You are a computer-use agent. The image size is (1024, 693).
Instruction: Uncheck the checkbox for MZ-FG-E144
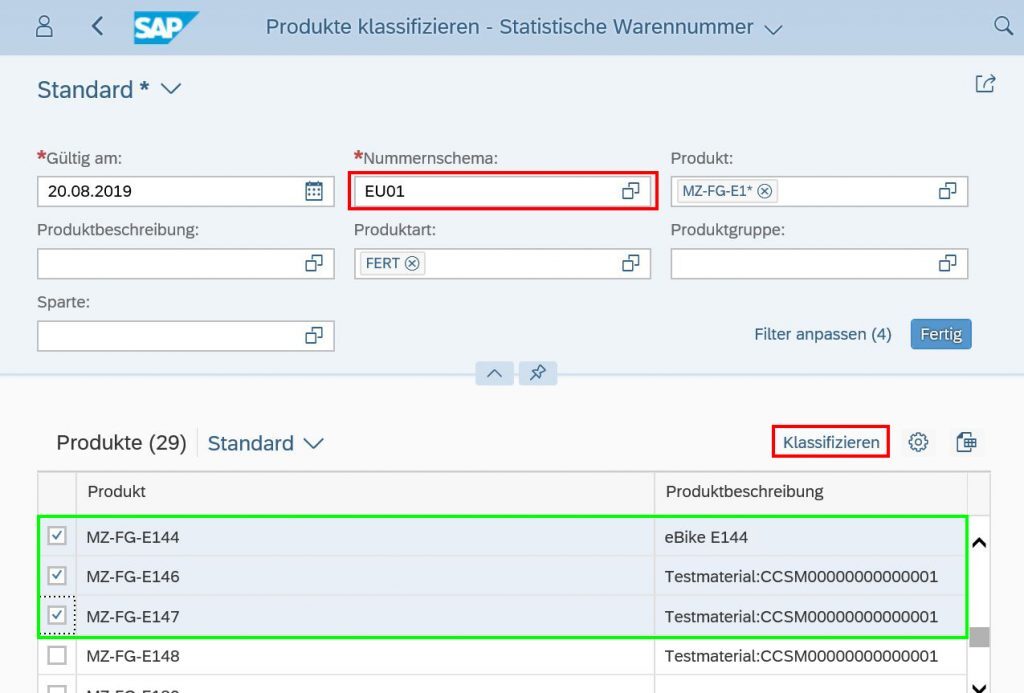[x=57, y=536]
